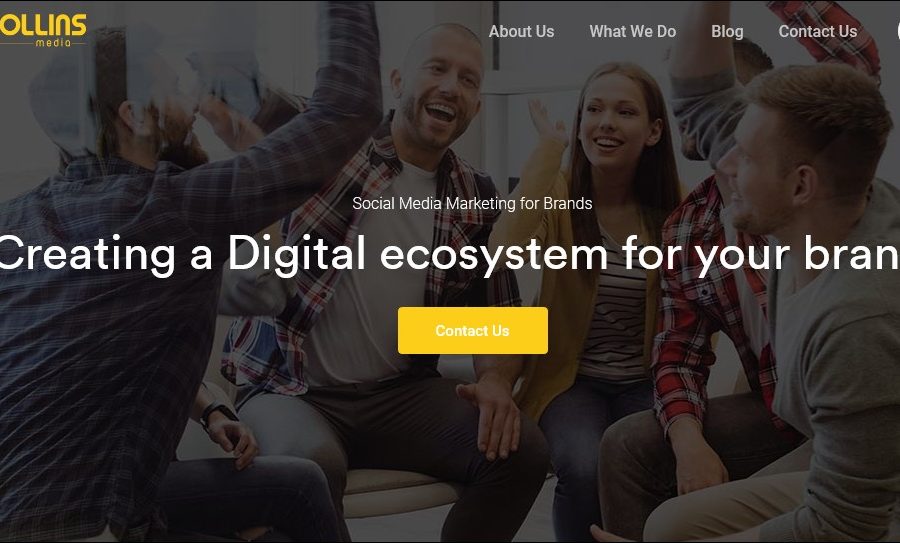Click the word 'your' in the headline
The height and width of the screenshot is (543, 900).
coord(743,257)
